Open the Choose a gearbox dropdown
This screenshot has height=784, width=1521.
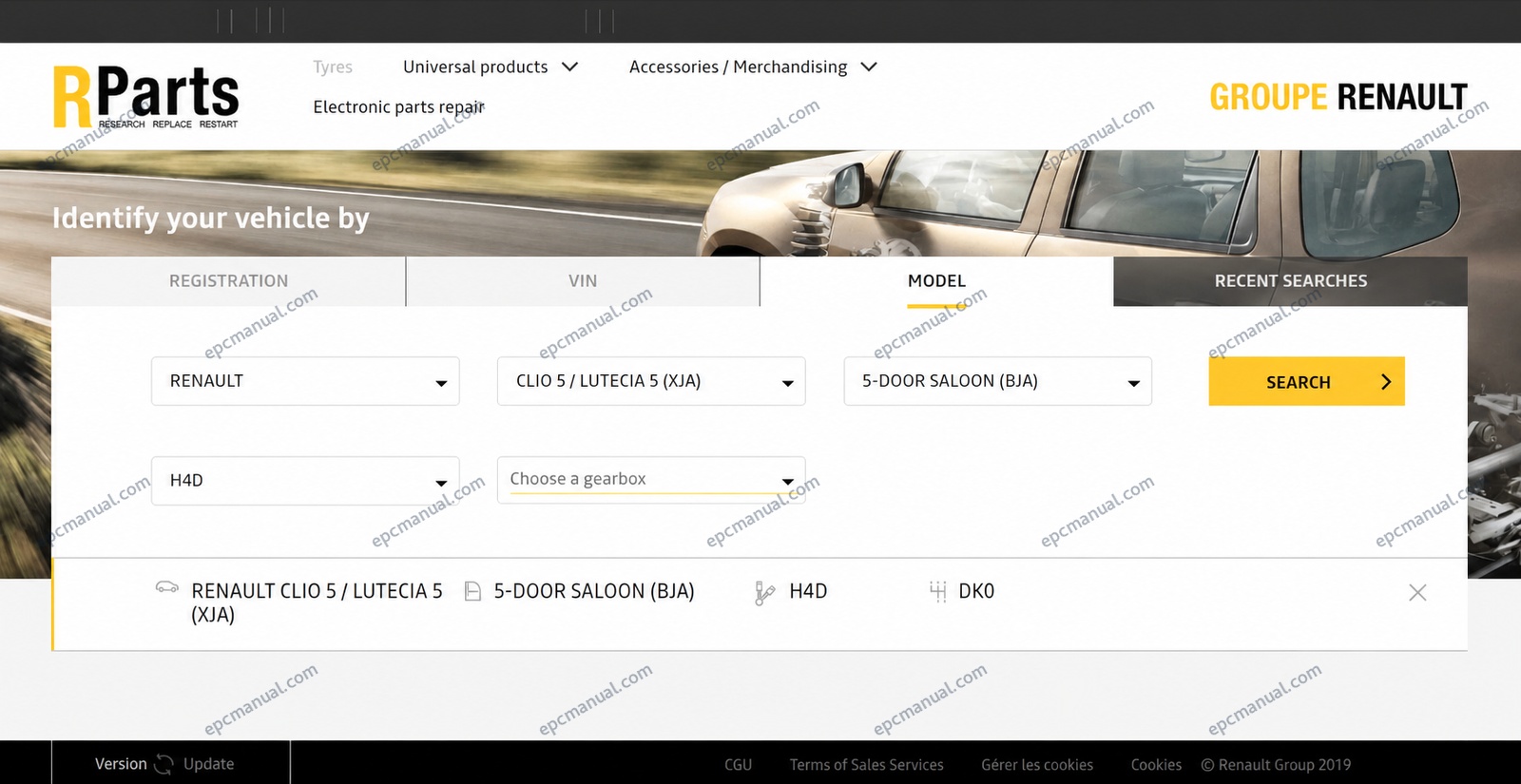pyautogui.click(x=651, y=480)
